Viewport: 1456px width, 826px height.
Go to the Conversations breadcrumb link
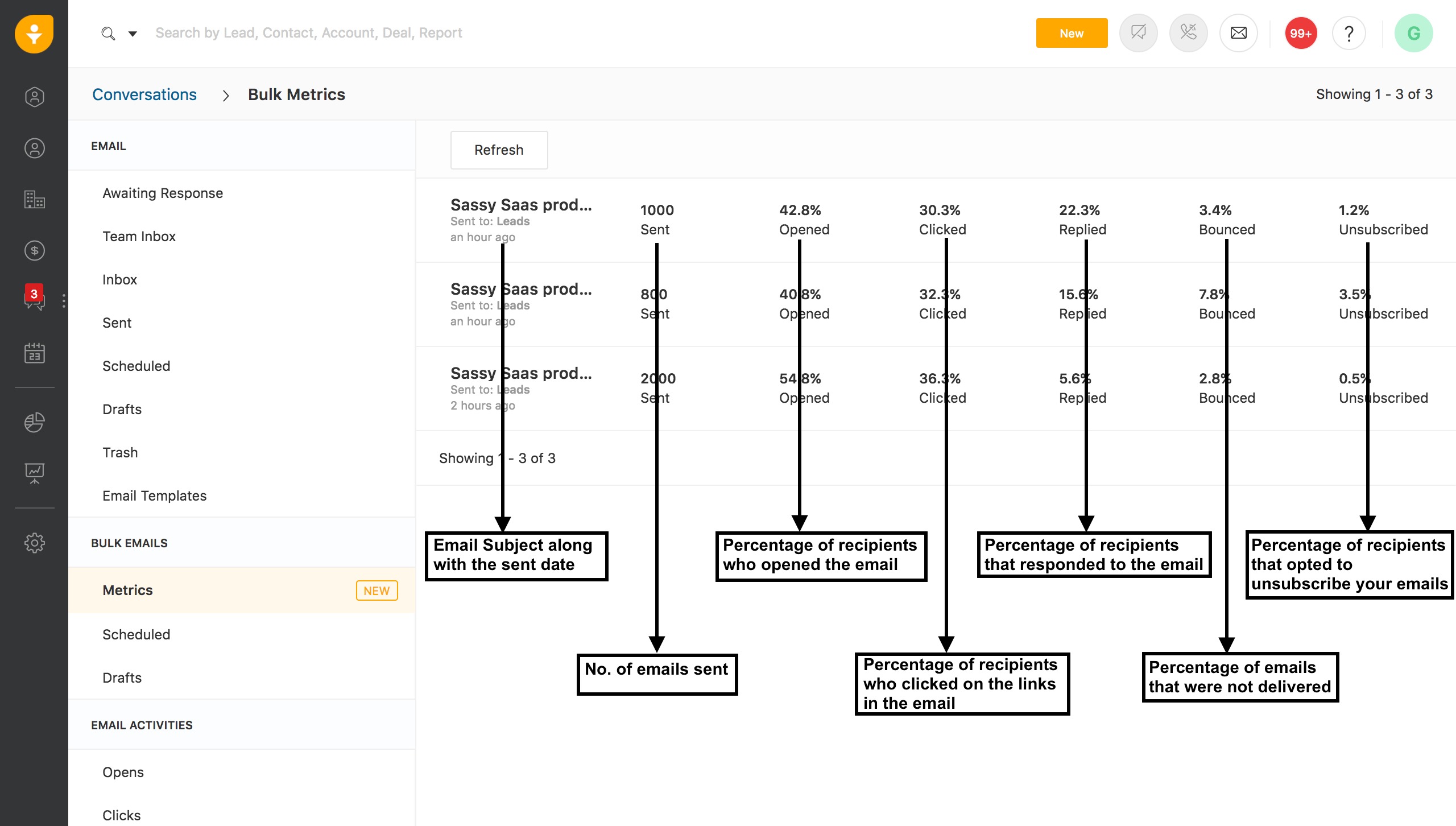pyautogui.click(x=144, y=94)
